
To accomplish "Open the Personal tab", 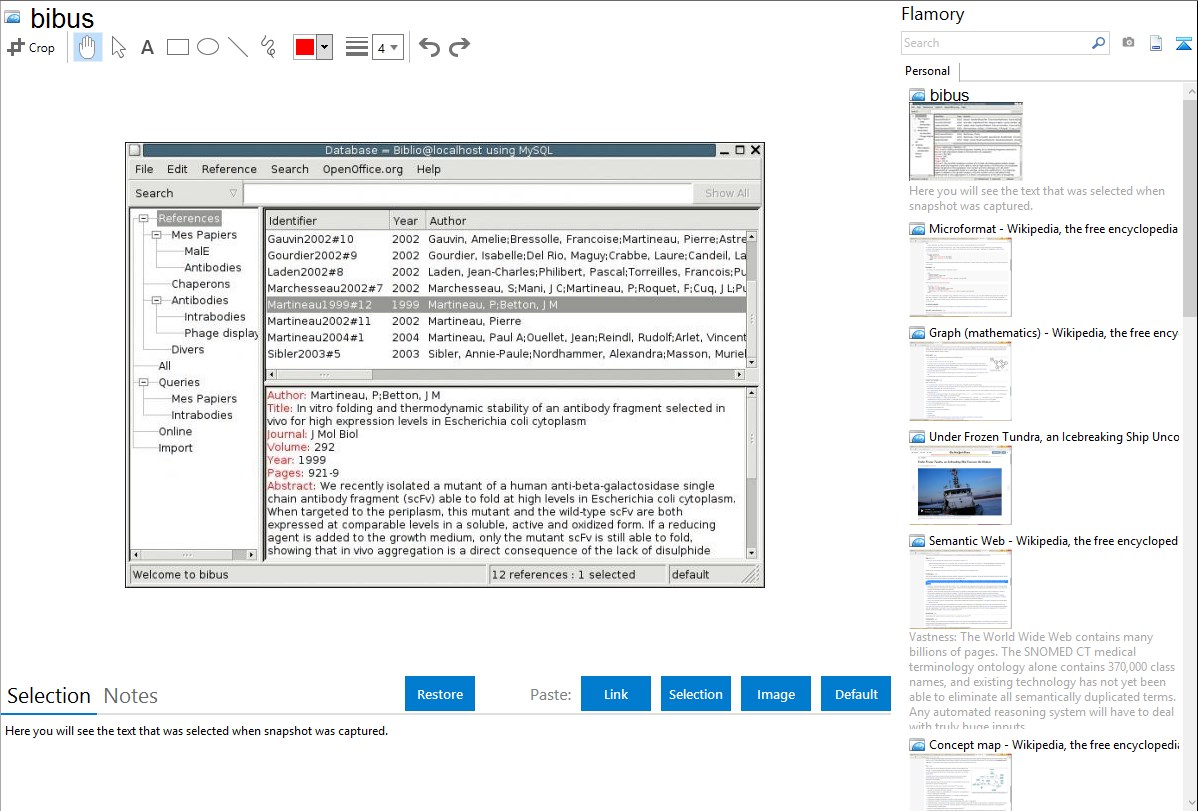I will [927, 71].
